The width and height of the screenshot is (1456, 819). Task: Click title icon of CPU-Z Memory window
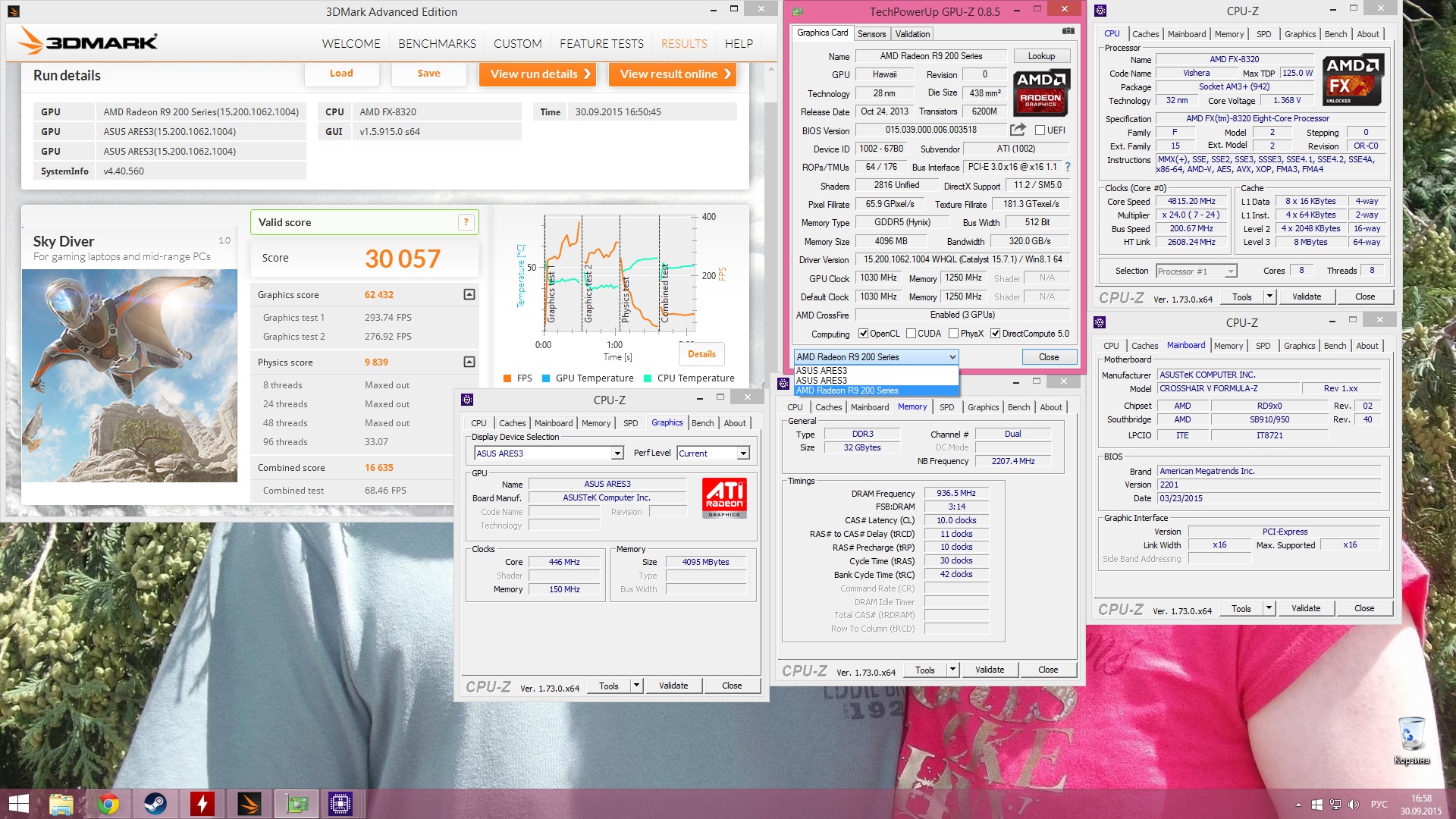783,384
